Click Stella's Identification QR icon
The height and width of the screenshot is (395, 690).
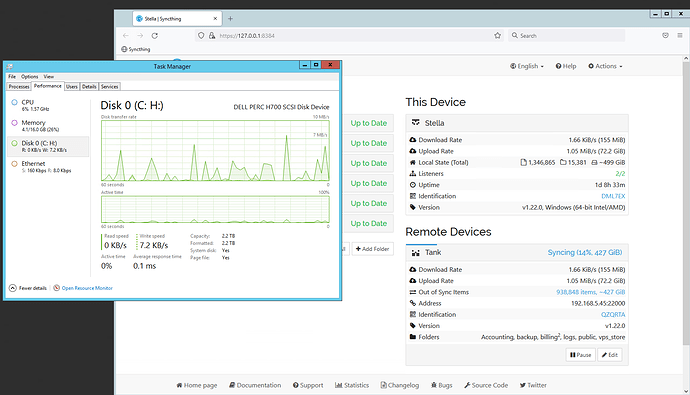[x=413, y=196]
